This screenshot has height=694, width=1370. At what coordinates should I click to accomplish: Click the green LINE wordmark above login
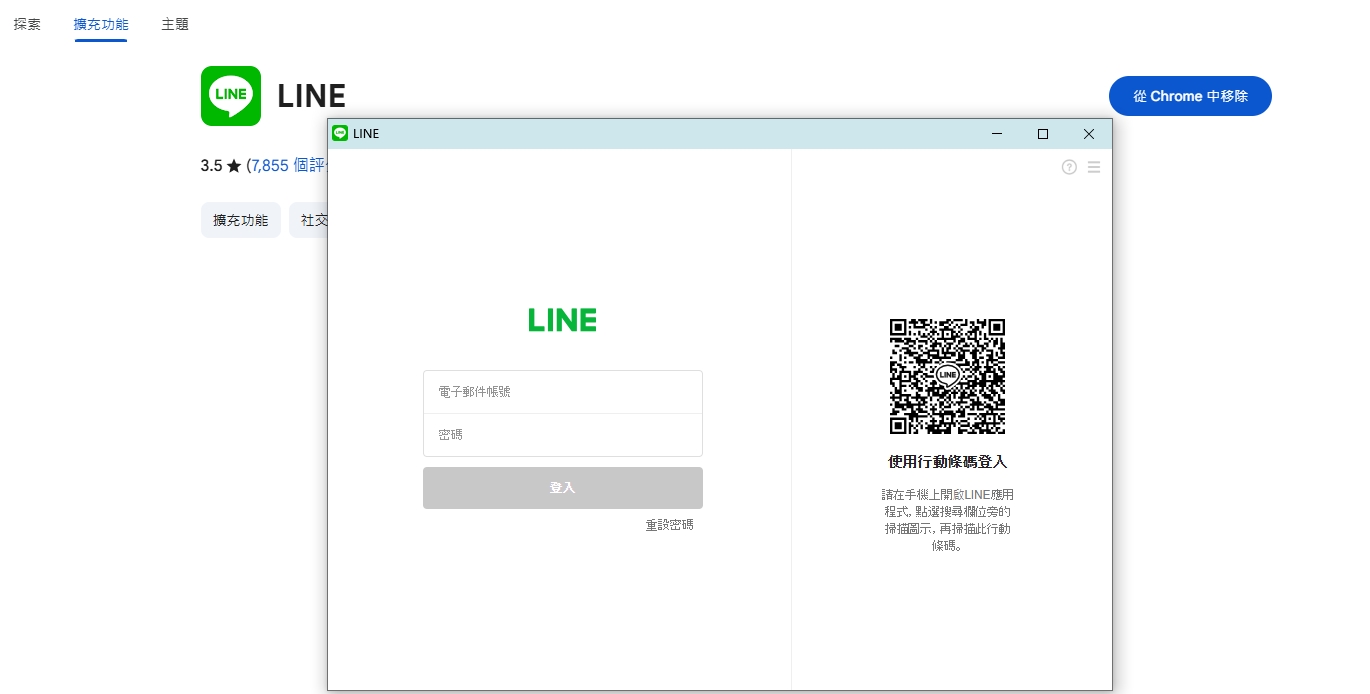[562, 320]
